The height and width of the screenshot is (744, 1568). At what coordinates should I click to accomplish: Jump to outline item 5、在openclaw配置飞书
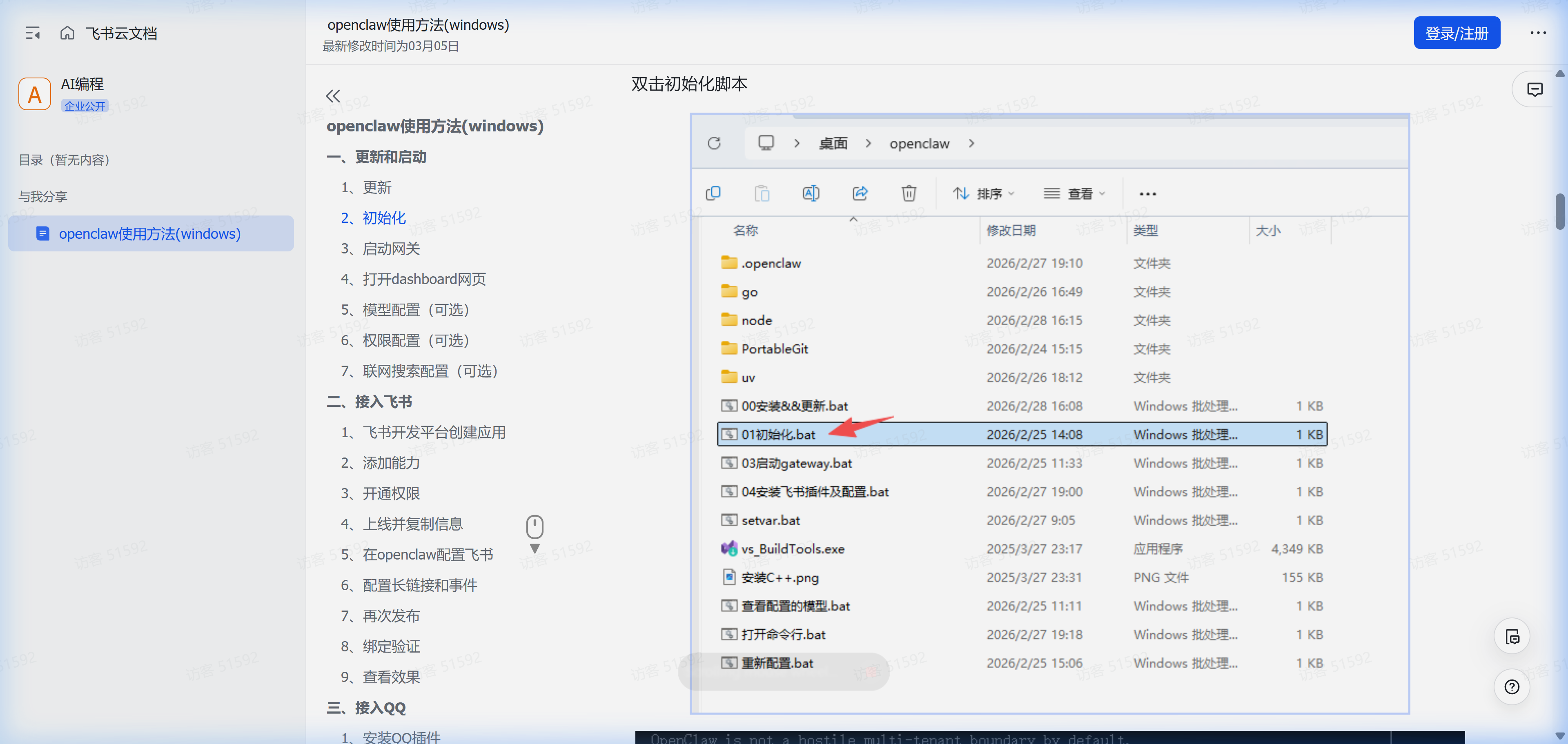tap(417, 555)
